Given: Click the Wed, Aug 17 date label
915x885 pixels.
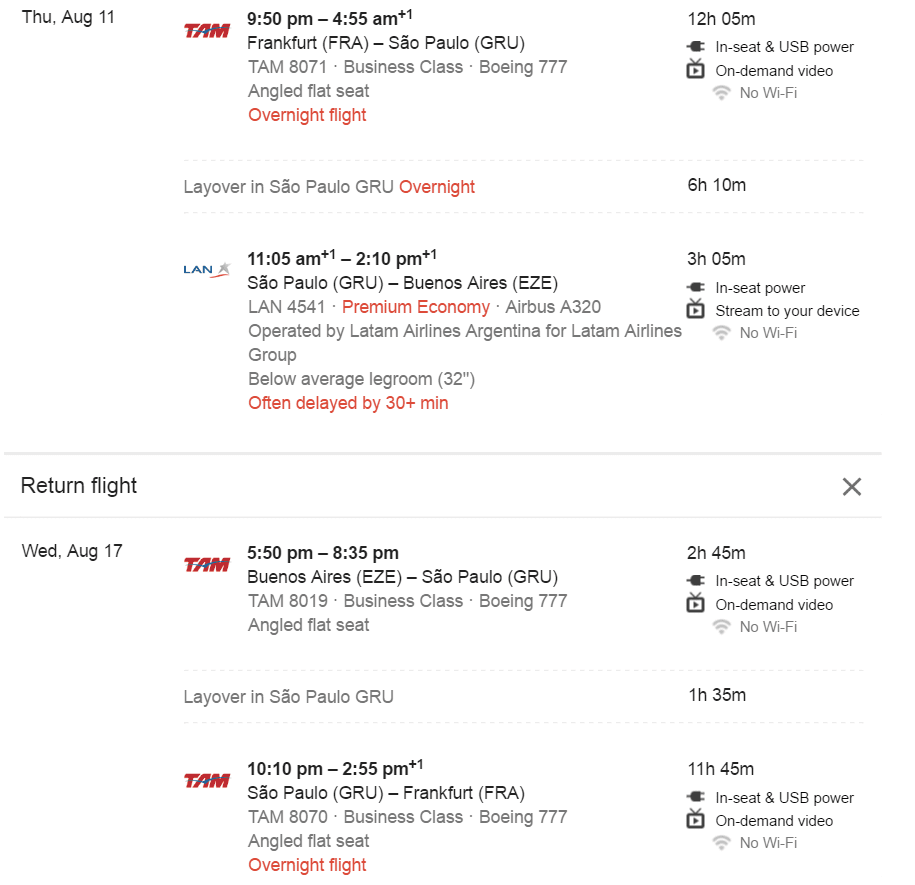Looking at the screenshot, I should [72, 551].
